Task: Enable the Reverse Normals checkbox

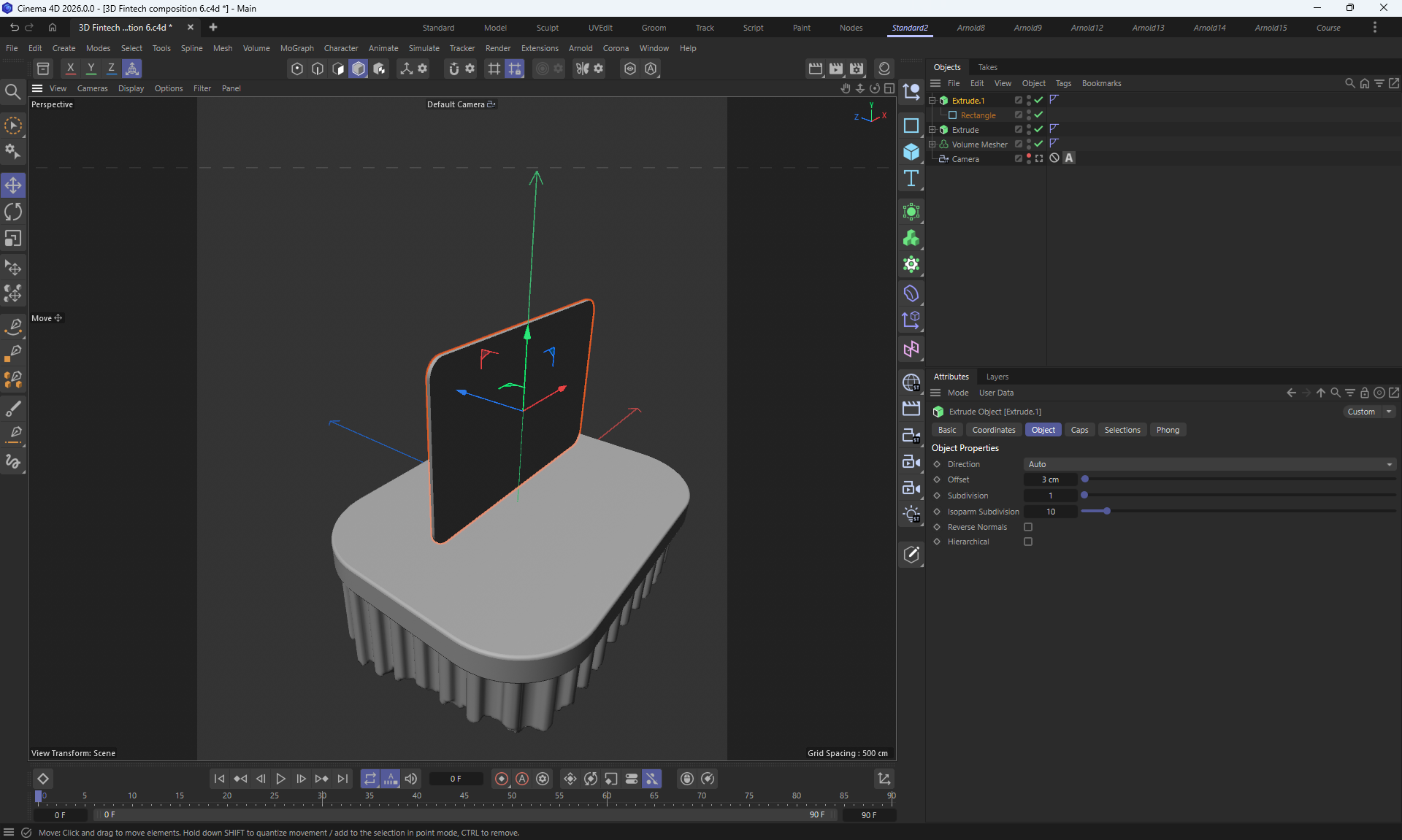Action: (1028, 527)
